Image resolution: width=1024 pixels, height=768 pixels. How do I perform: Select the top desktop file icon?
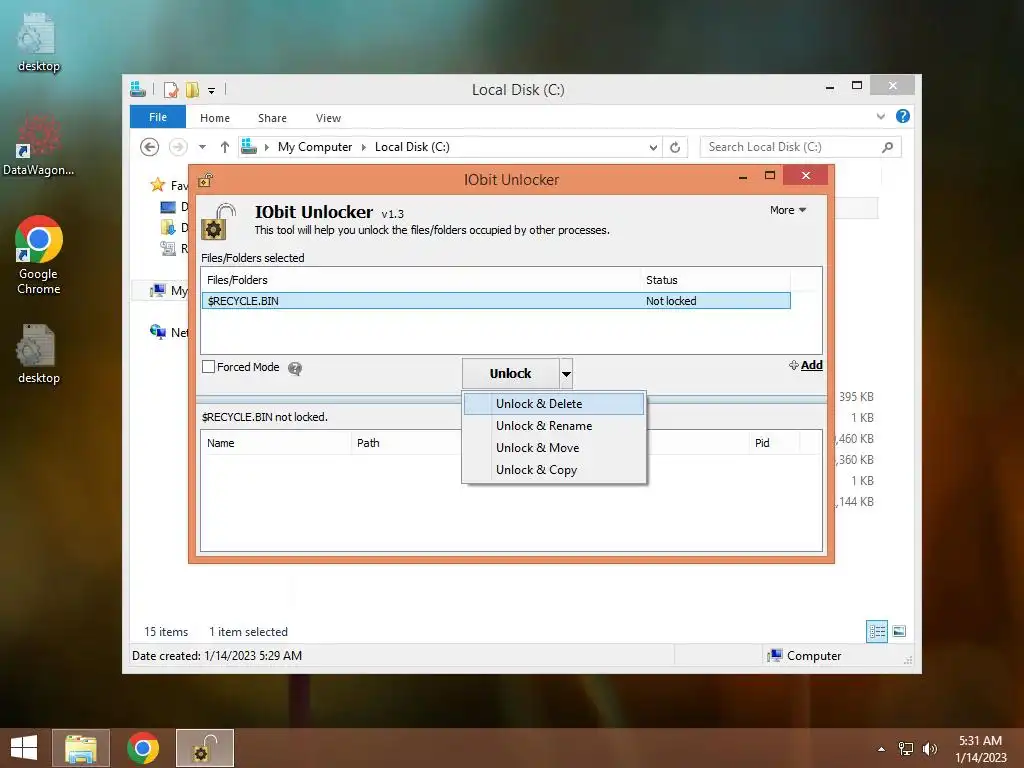pos(39,42)
